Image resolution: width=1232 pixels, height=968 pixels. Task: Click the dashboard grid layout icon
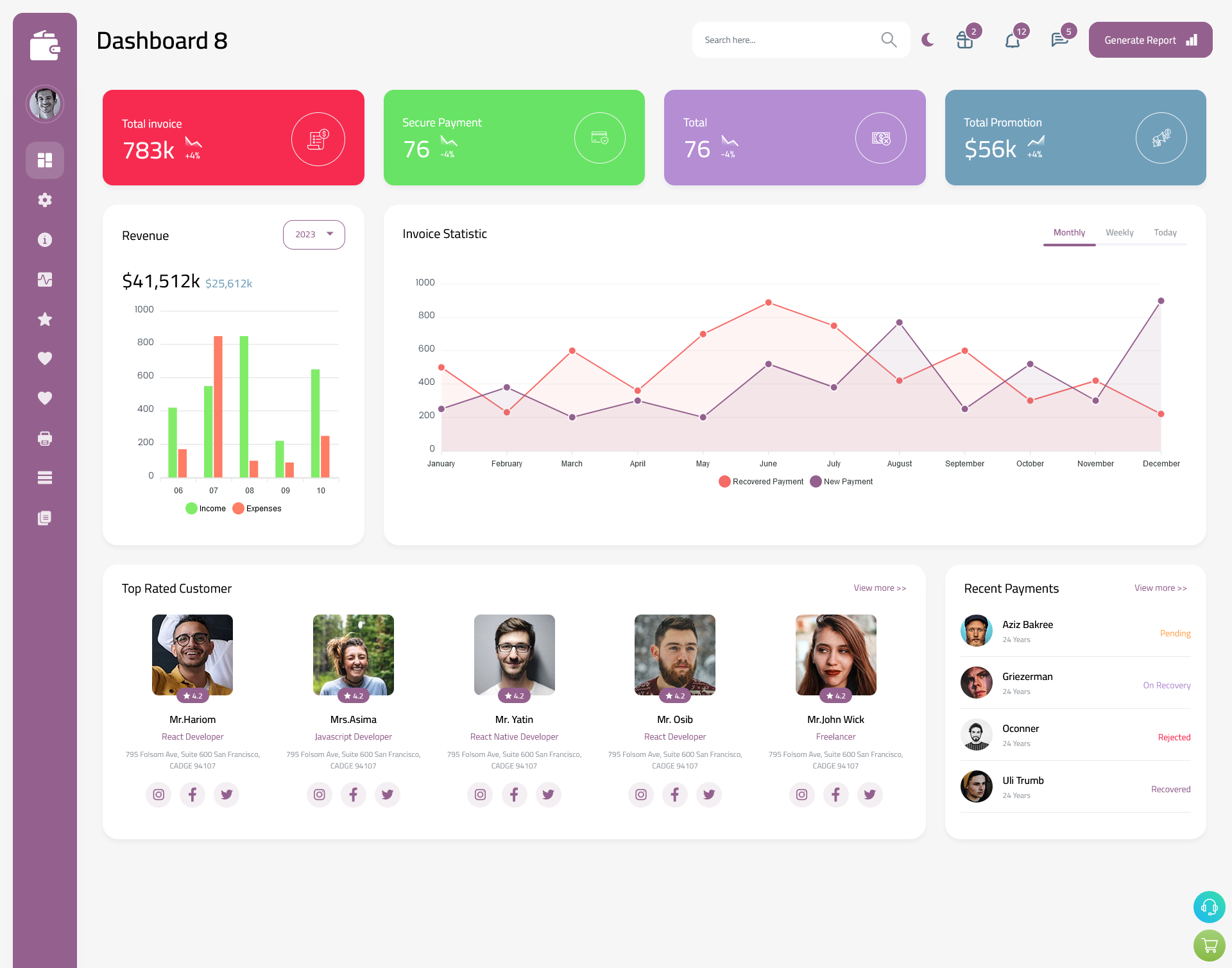pos(44,160)
